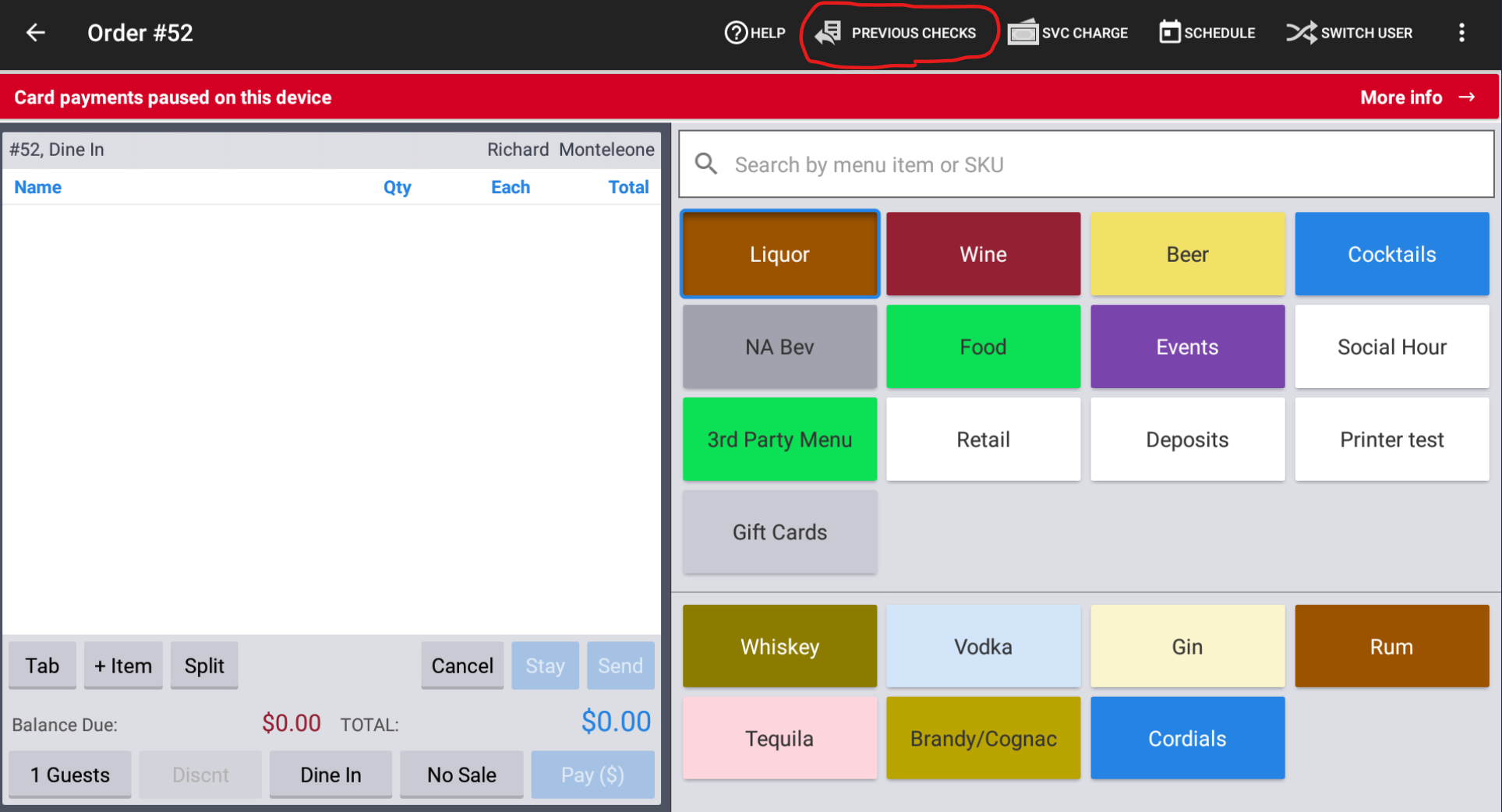Split the check

point(204,665)
